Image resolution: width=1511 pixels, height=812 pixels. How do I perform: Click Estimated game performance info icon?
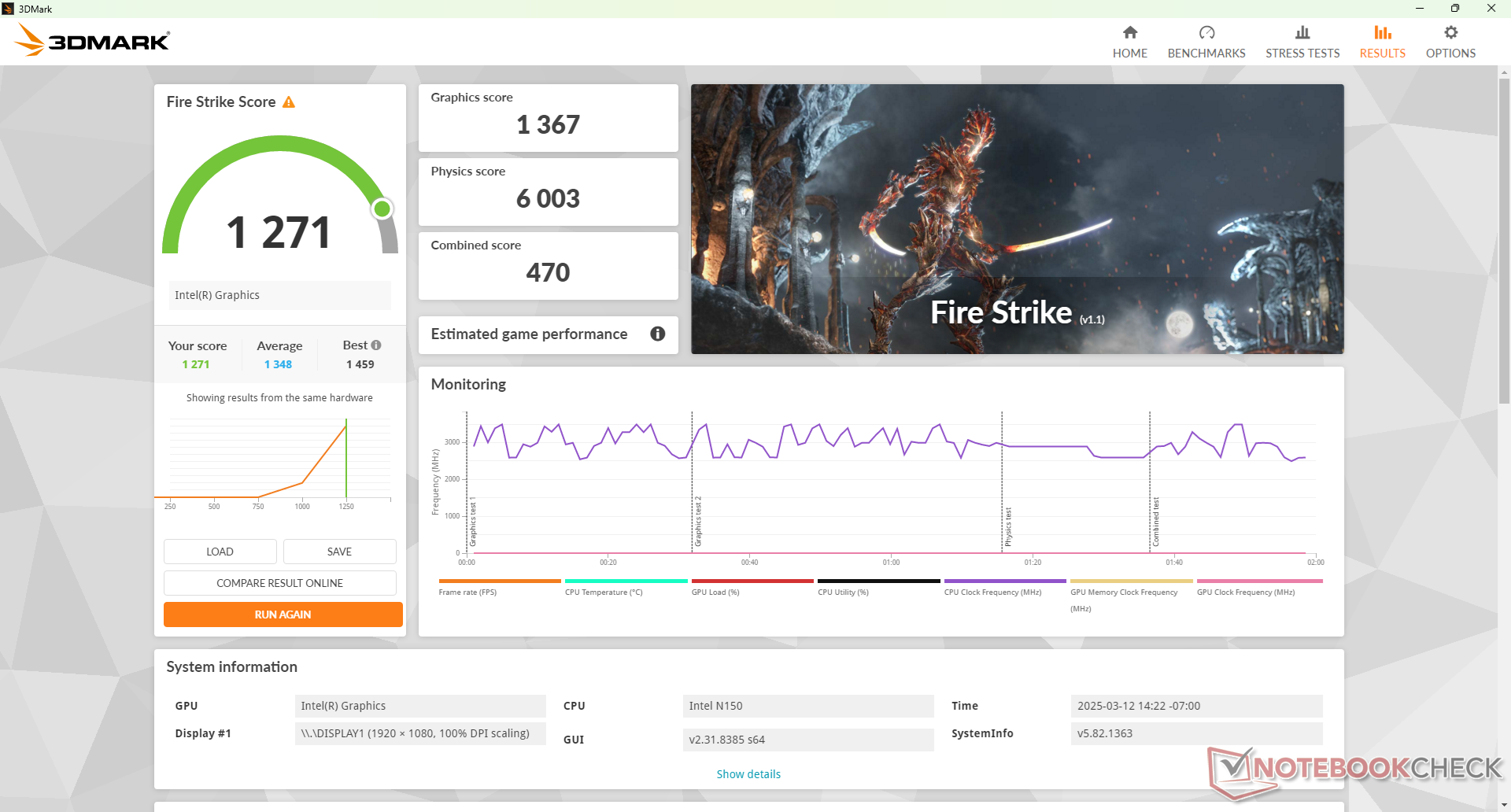[658, 334]
